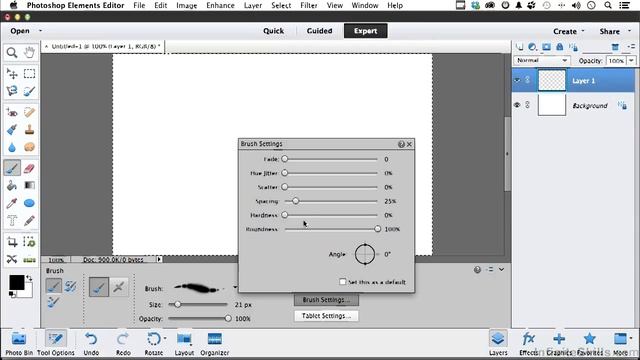This screenshot has height=360, width=640.
Task: Open the Select menu
Action: click(x=281, y=5)
